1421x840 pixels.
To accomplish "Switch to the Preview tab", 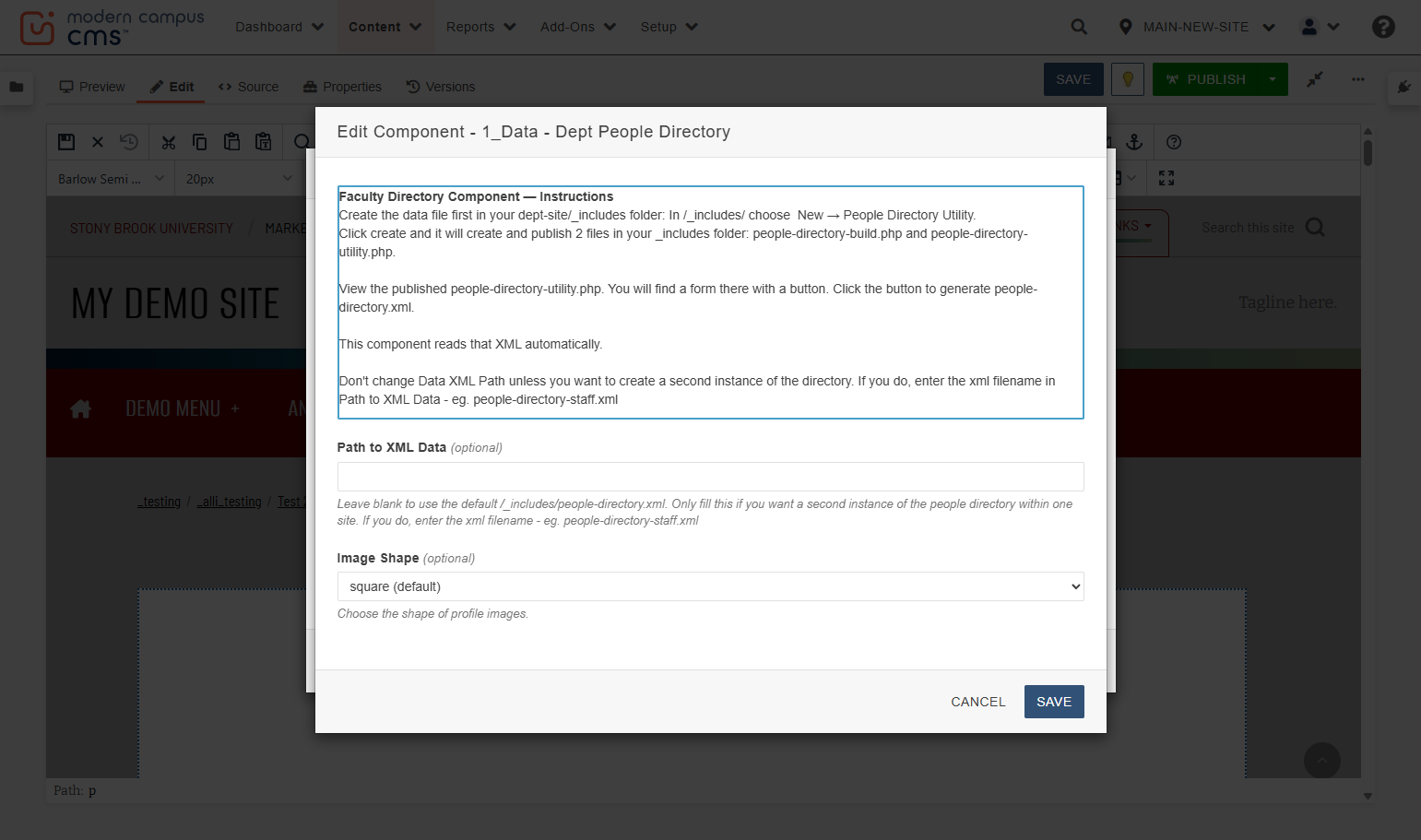I will [x=92, y=87].
